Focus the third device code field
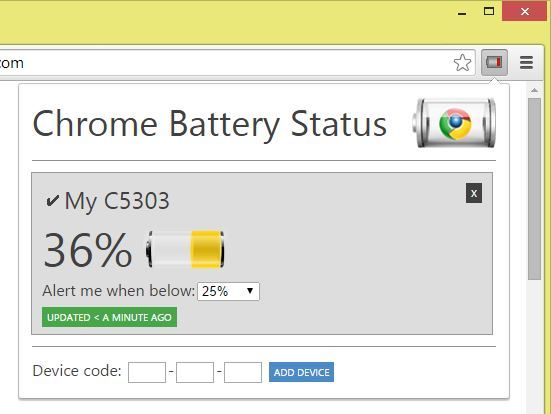The width and height of the screenshot is (551, 414). (243, 372)
